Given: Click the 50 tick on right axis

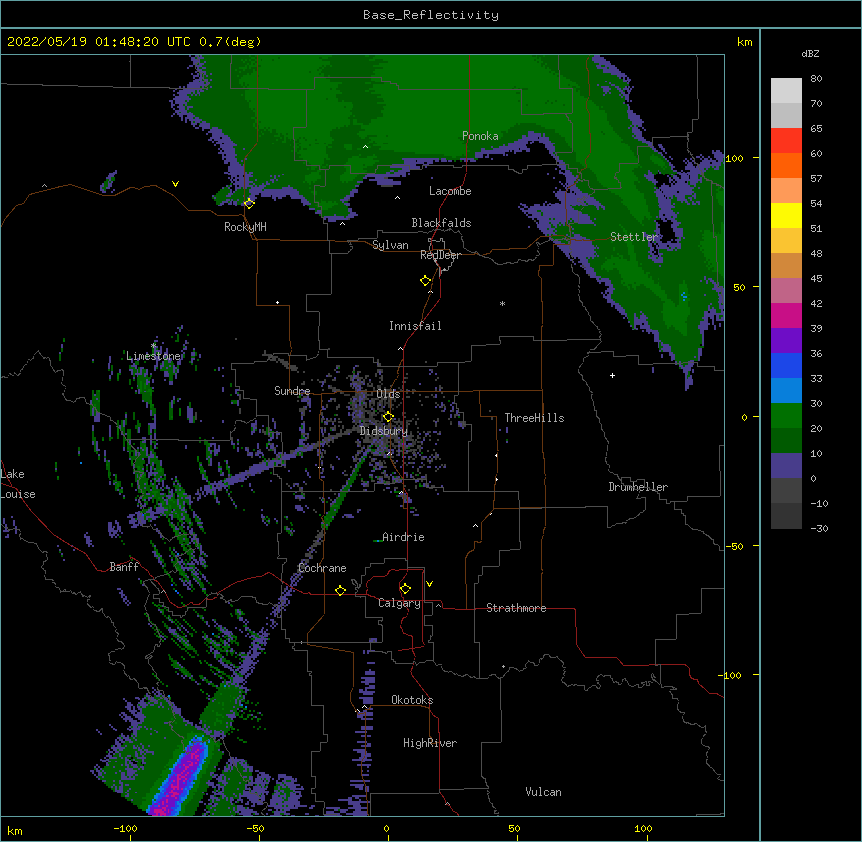Looking at the screenshot, I should pyautogui.click(x=739, y=287).
